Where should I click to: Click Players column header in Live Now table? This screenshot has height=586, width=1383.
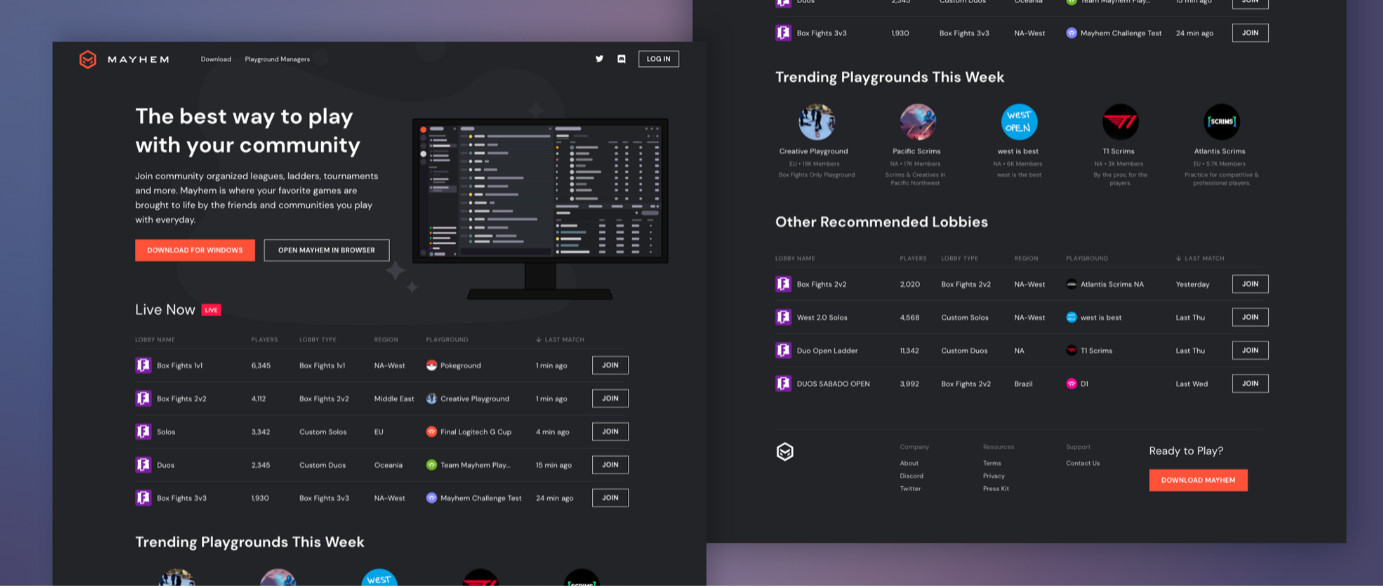(x=265, y=340)
